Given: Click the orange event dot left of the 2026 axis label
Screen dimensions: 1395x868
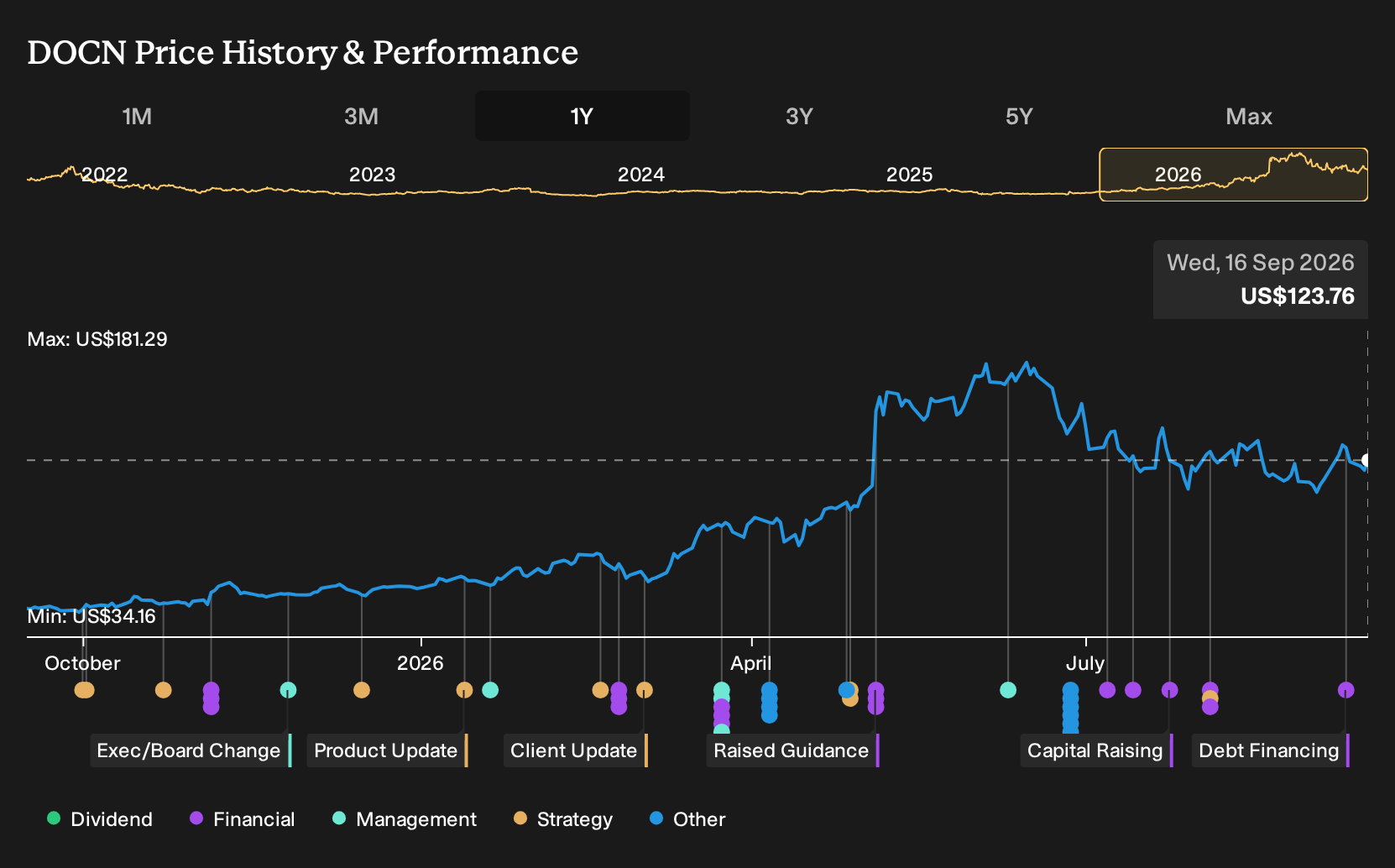Looking at the screenshot, I should 362,690.
